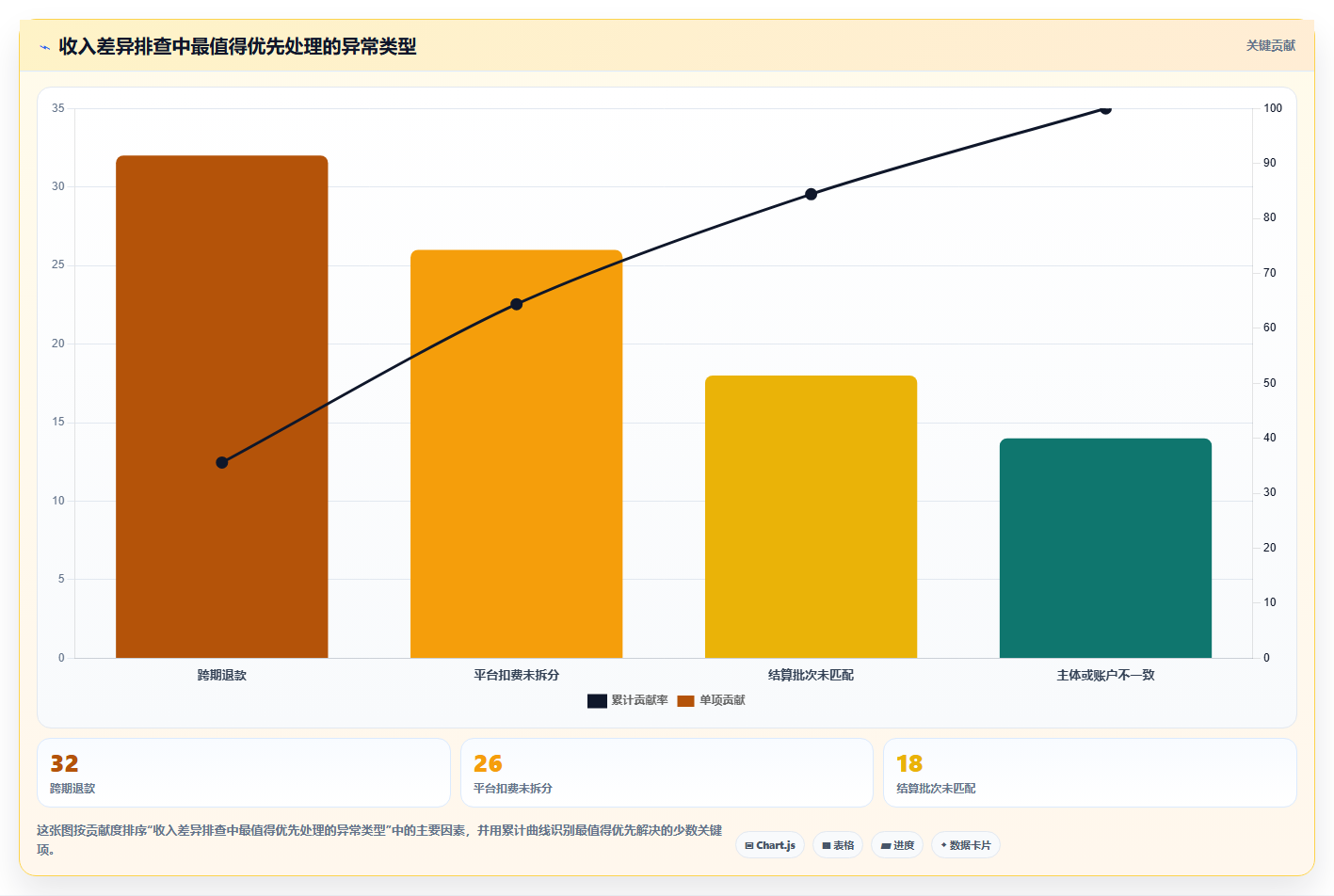This screenshot has height=896, width=1334.
Task: Click the 表格 tag chip
Action: pos(838,845)
